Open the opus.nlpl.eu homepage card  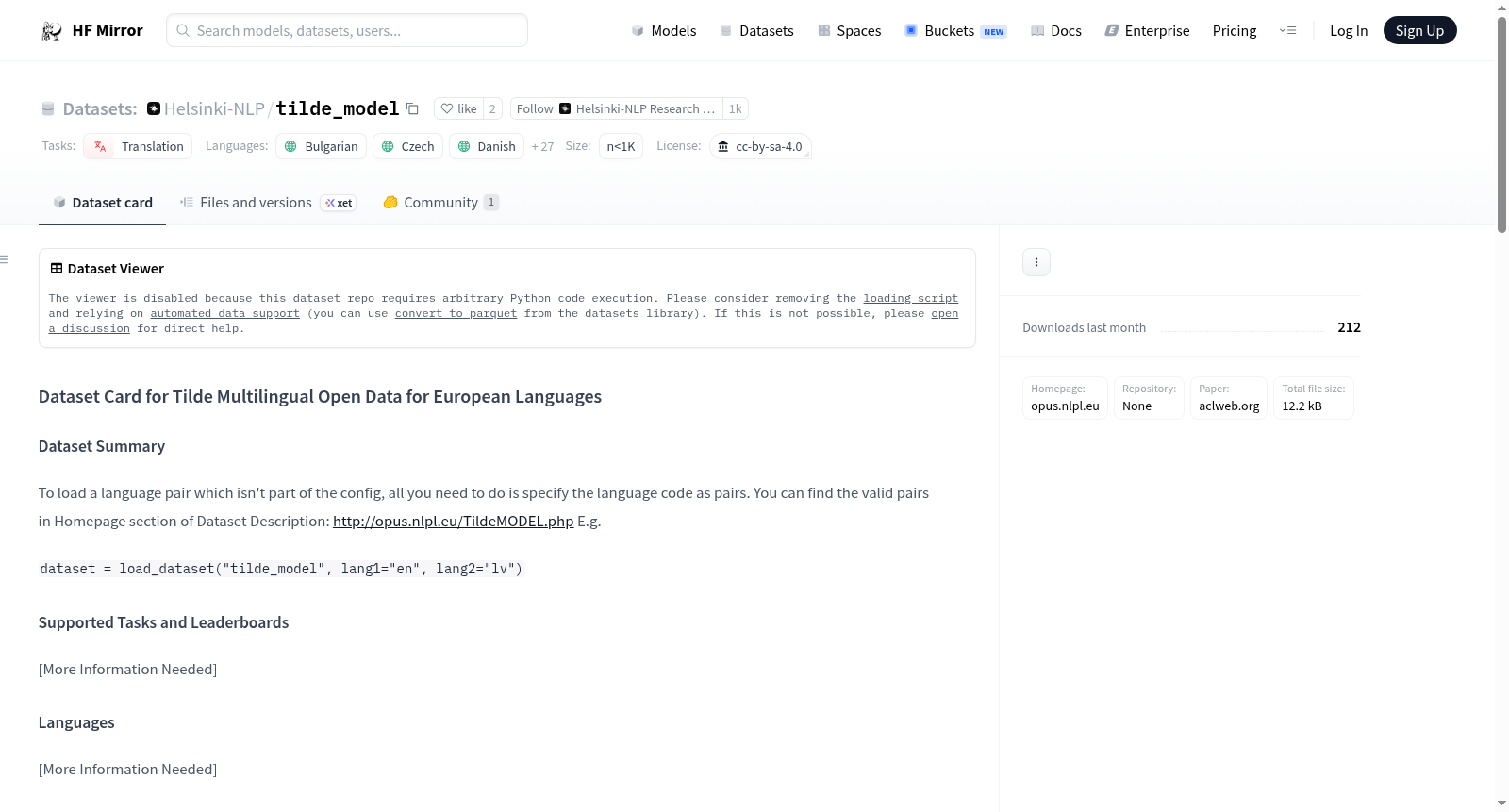1065,398
